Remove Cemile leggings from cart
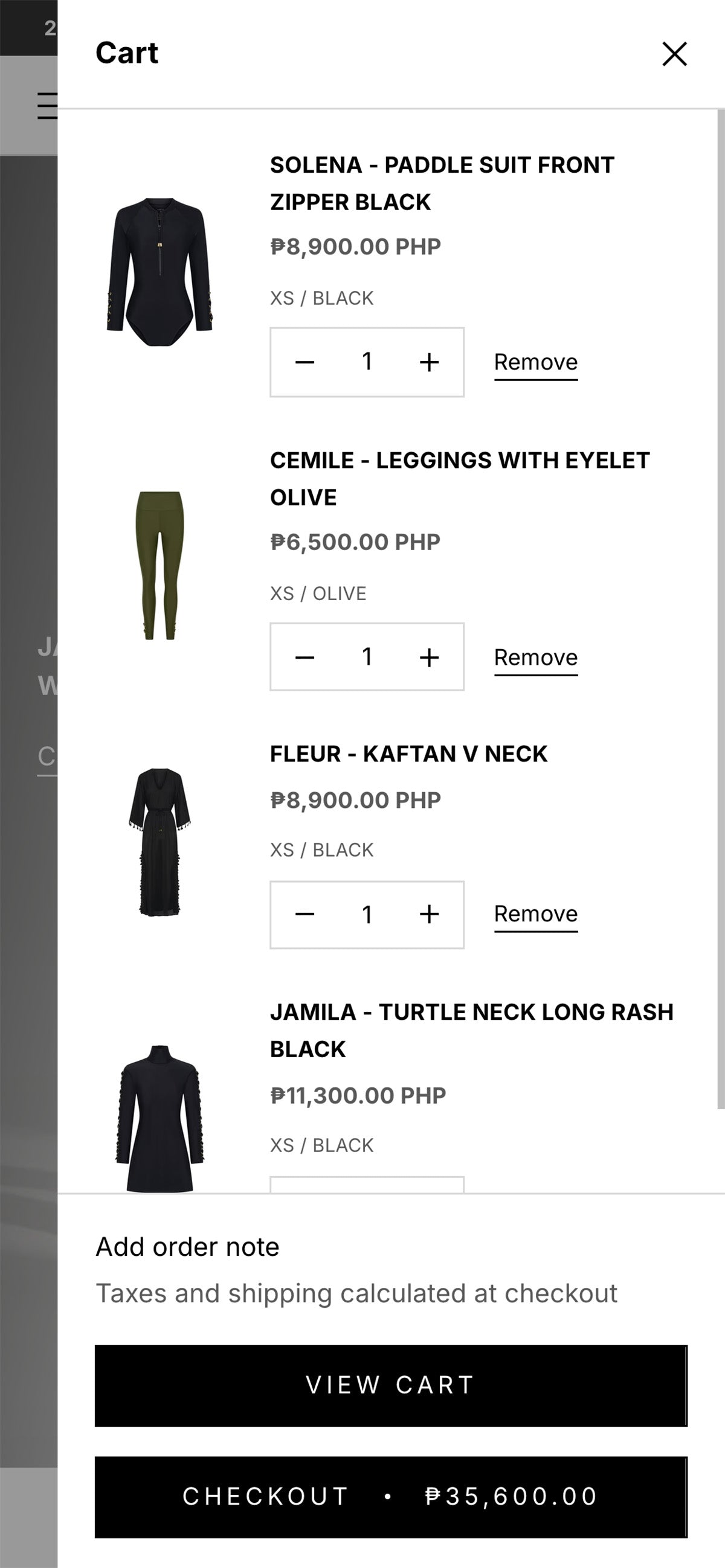725x1568 pixels. tap(535, 658)
